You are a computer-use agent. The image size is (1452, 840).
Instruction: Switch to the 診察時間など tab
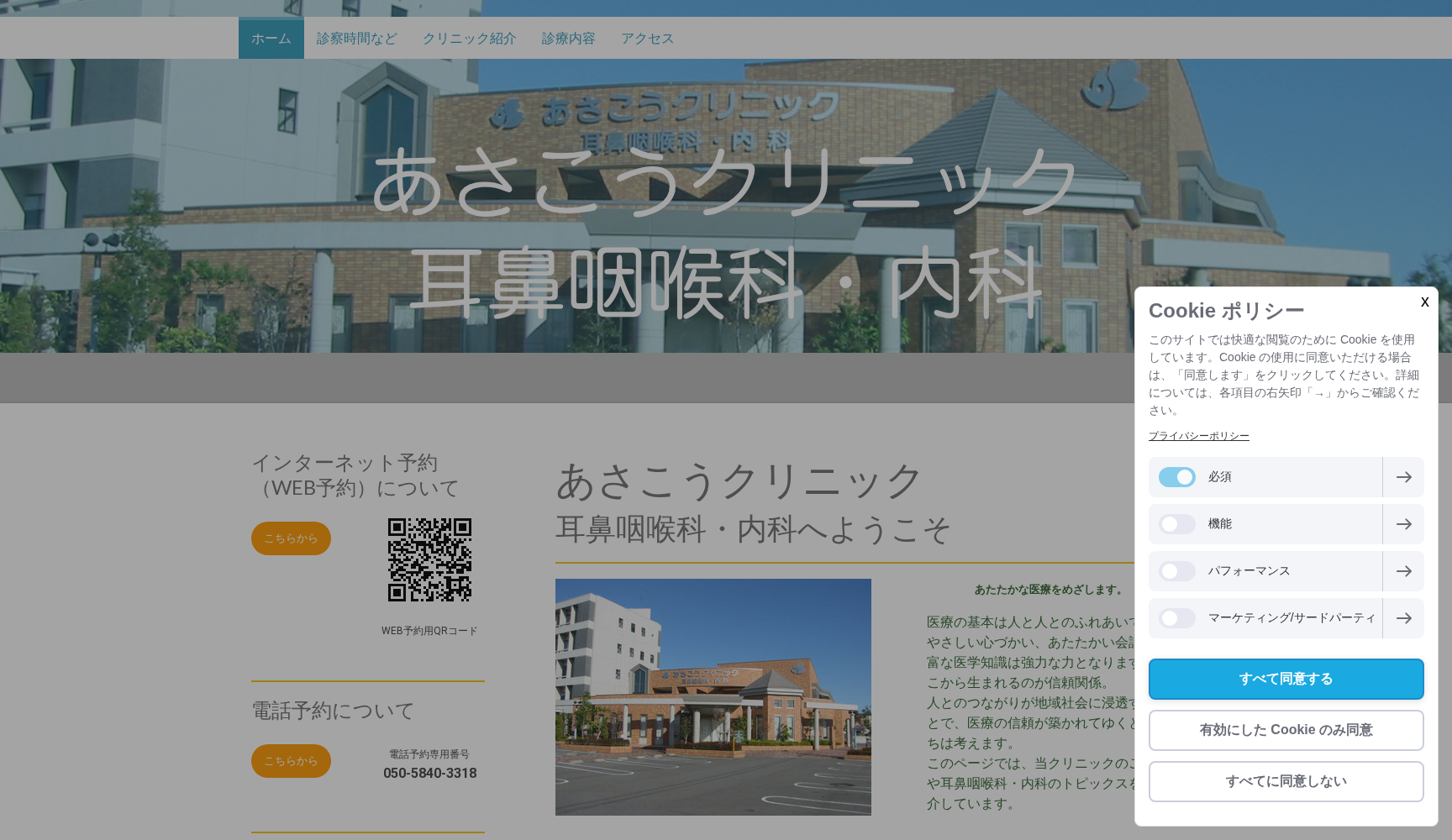point(356,38)
